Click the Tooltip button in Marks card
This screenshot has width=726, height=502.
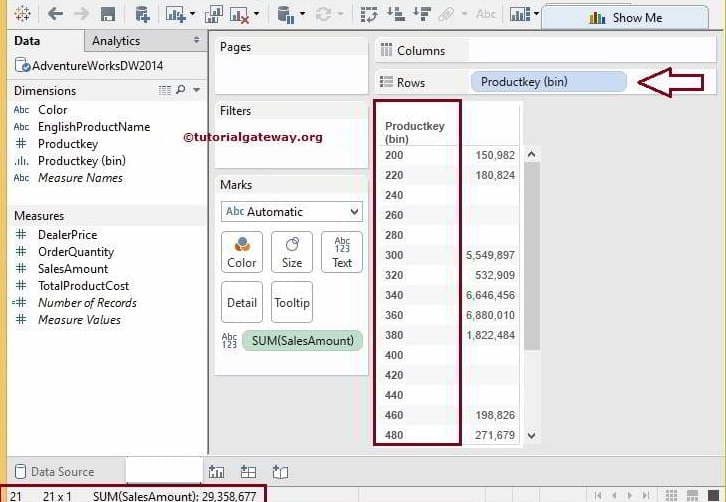(292, 302)
